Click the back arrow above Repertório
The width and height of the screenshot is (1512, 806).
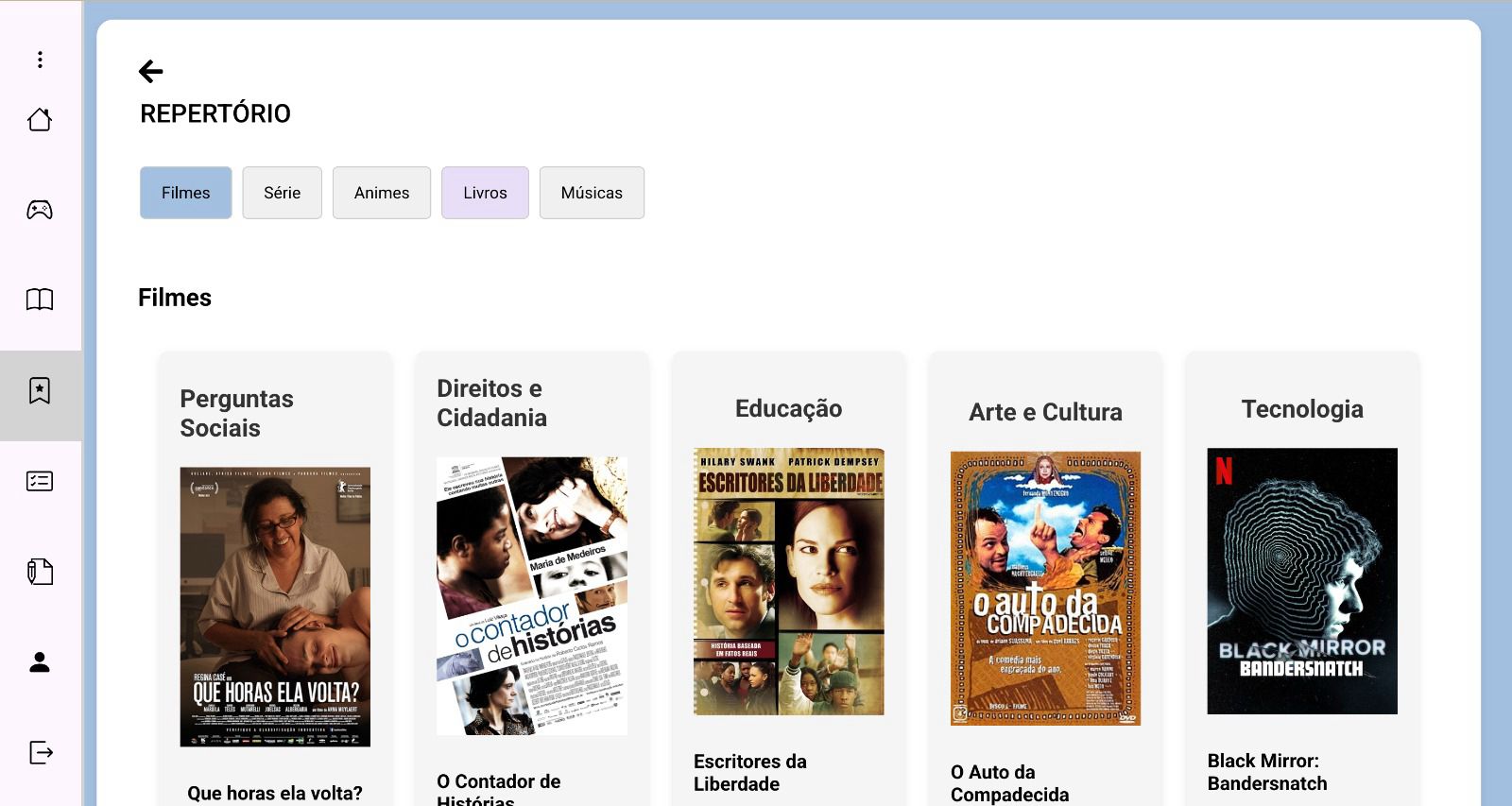[x=151, y=72]
